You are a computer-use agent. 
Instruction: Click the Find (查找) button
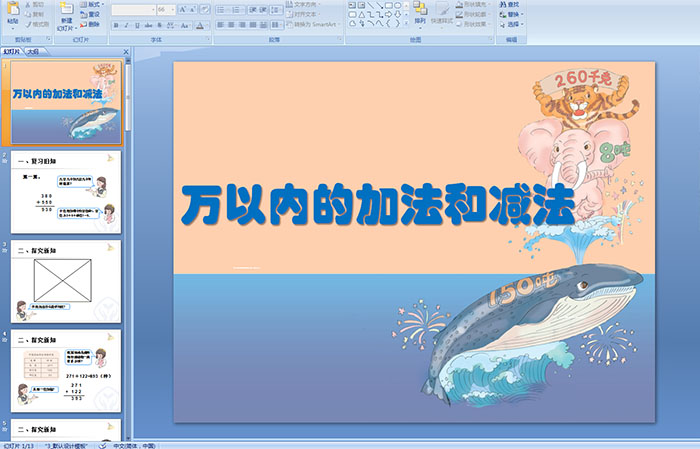(x=509, y=4)
